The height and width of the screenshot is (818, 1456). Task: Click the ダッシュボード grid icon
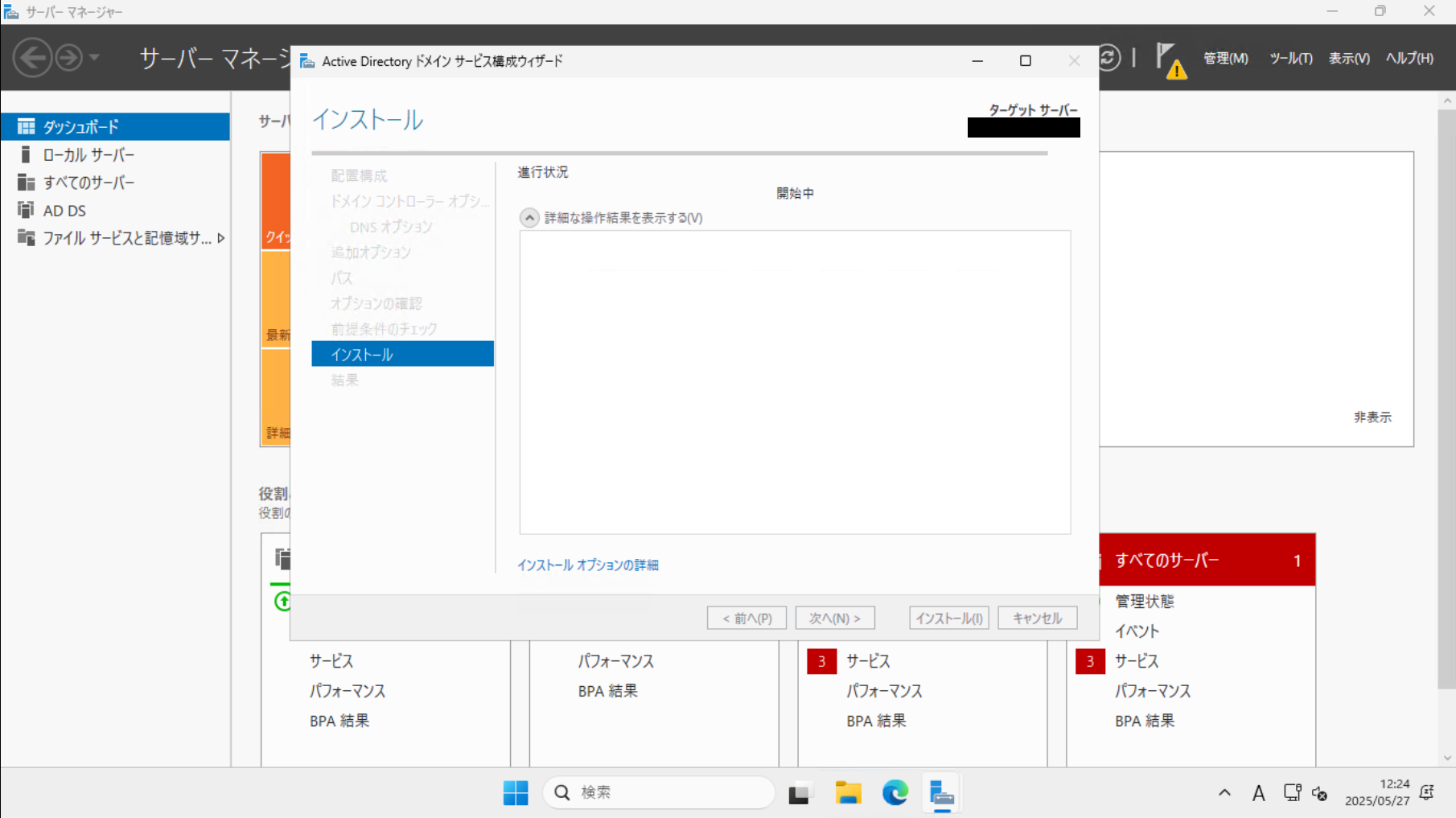(27, 126)
